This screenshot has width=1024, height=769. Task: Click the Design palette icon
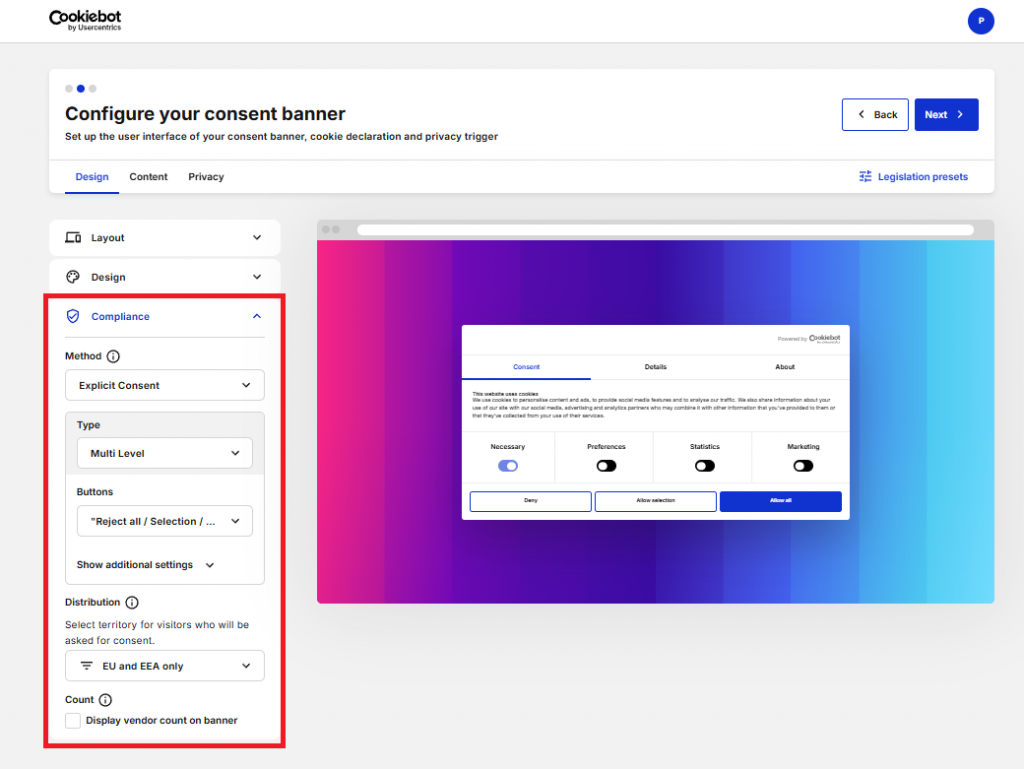pyautogui.click(x=72, y=277)
